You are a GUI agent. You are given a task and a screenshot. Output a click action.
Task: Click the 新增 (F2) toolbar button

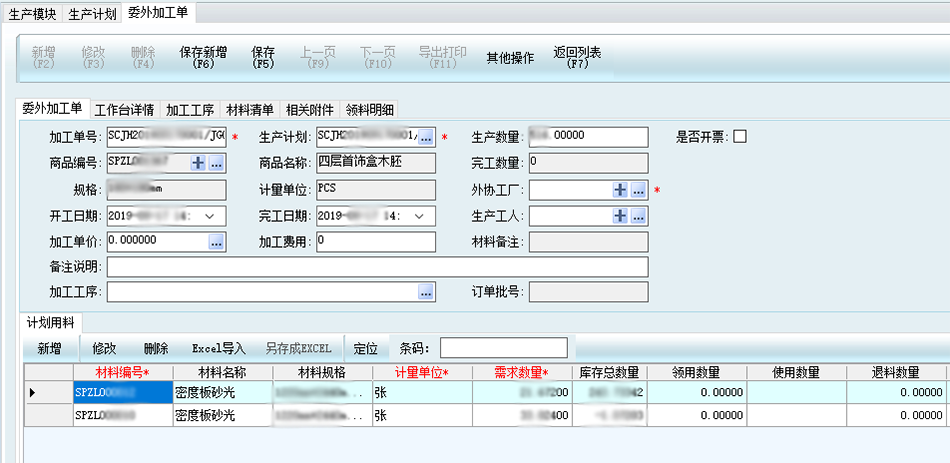(44, 58)
